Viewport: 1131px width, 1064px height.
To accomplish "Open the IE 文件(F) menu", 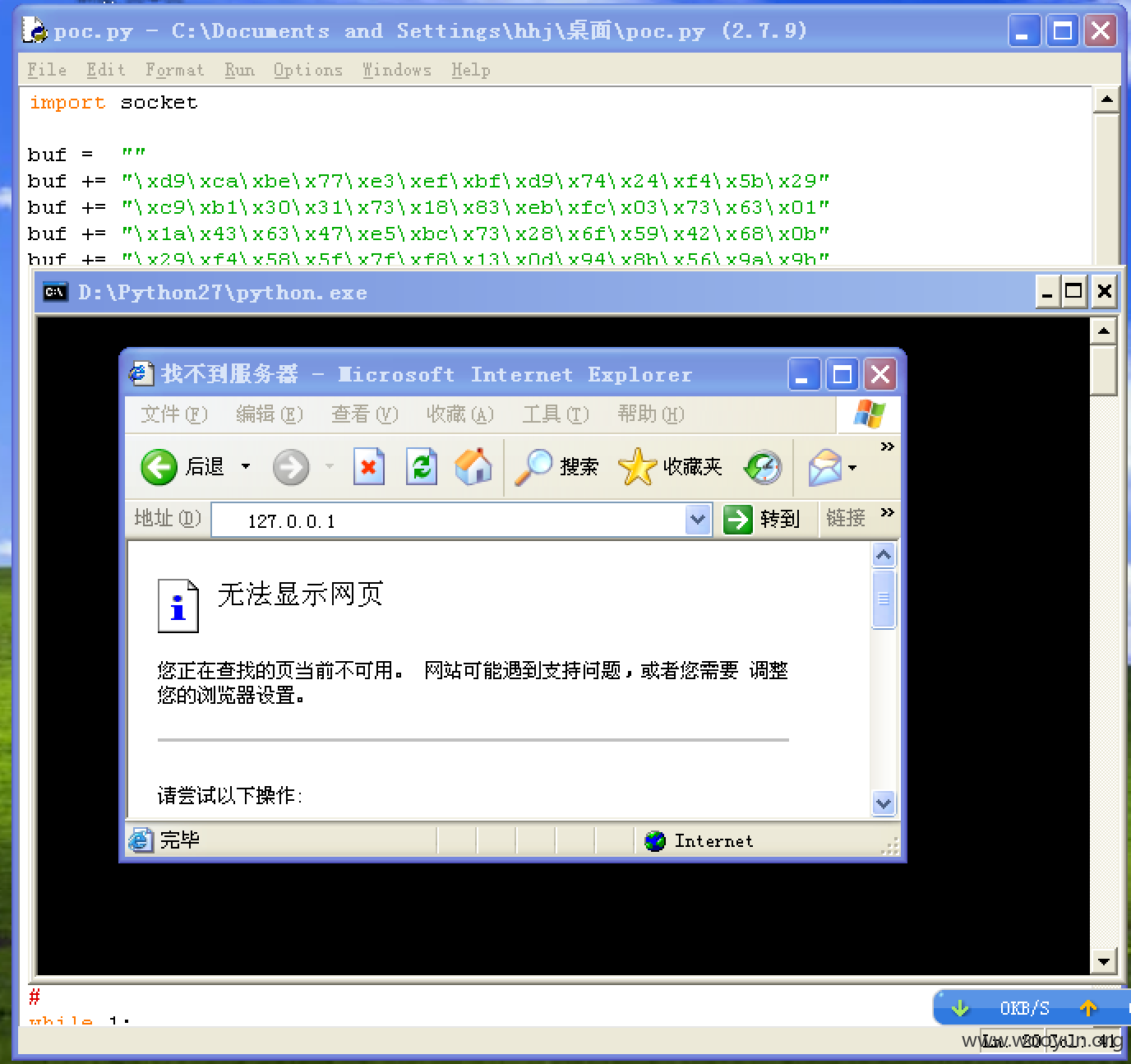I will tap(174, 414).
